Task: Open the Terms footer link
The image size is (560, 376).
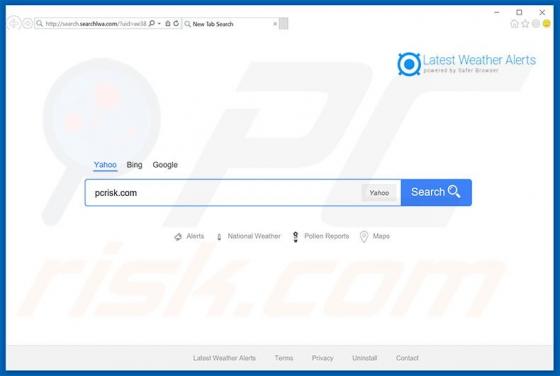Action: 284,358
